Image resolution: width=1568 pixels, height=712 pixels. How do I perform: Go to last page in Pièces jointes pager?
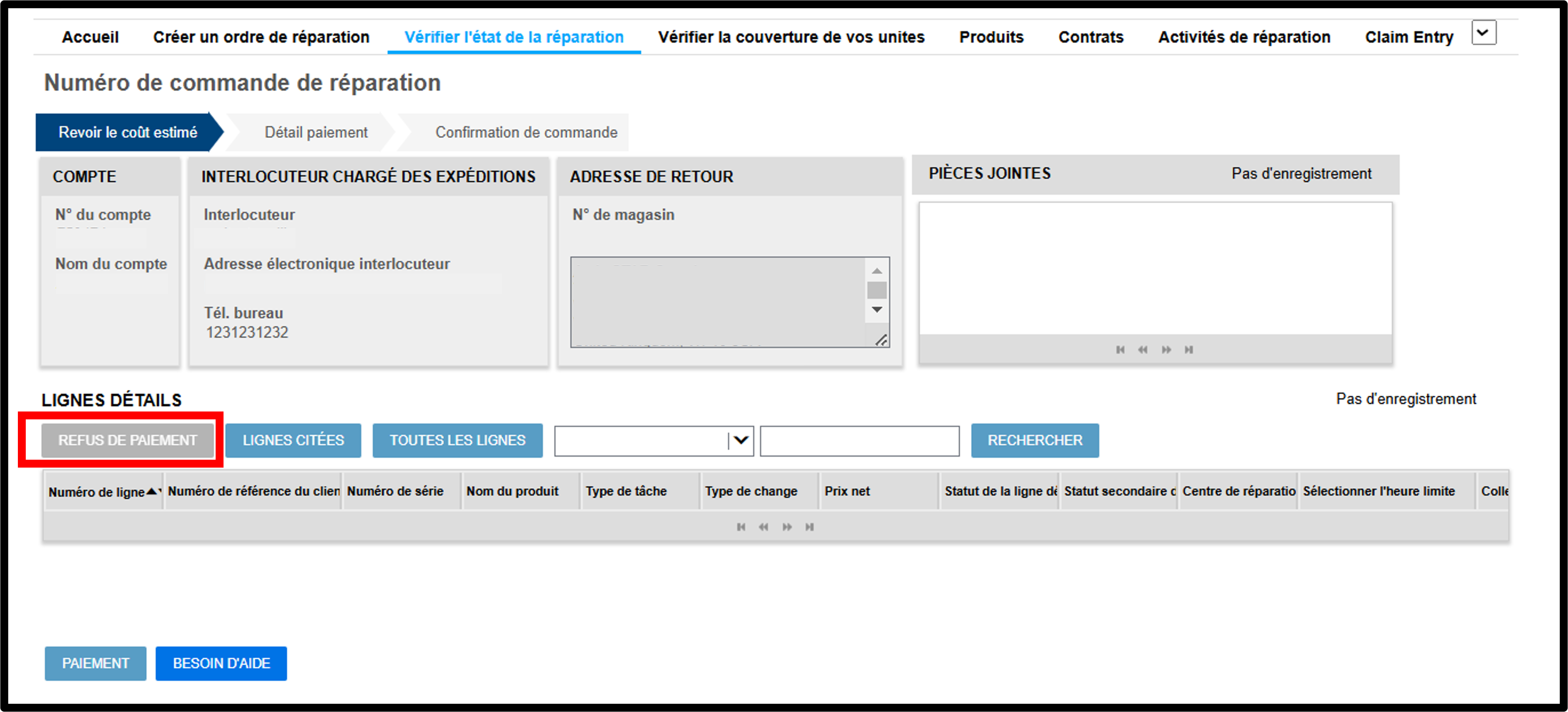(1189, 350)
